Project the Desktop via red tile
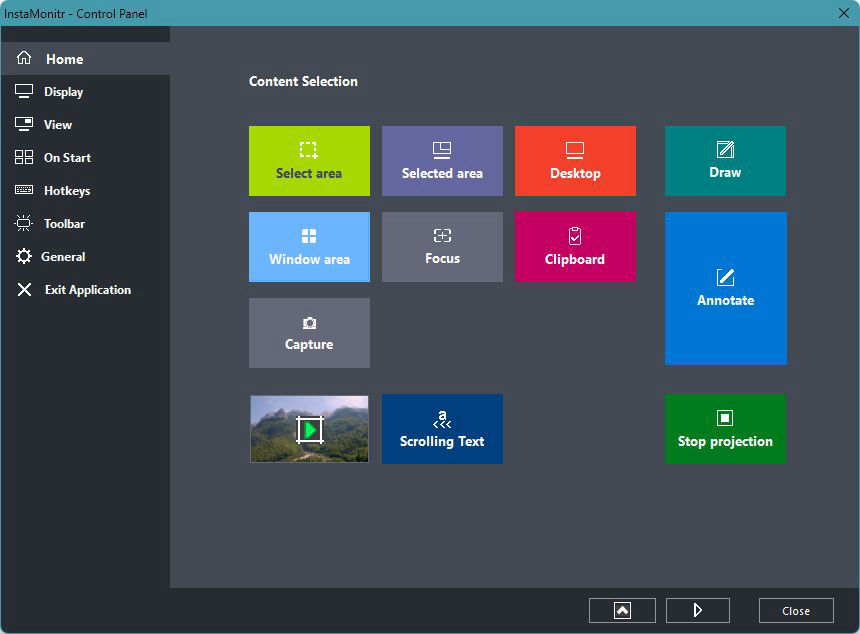The height and width of the screenshot is (634, 860). pos(575,161)
